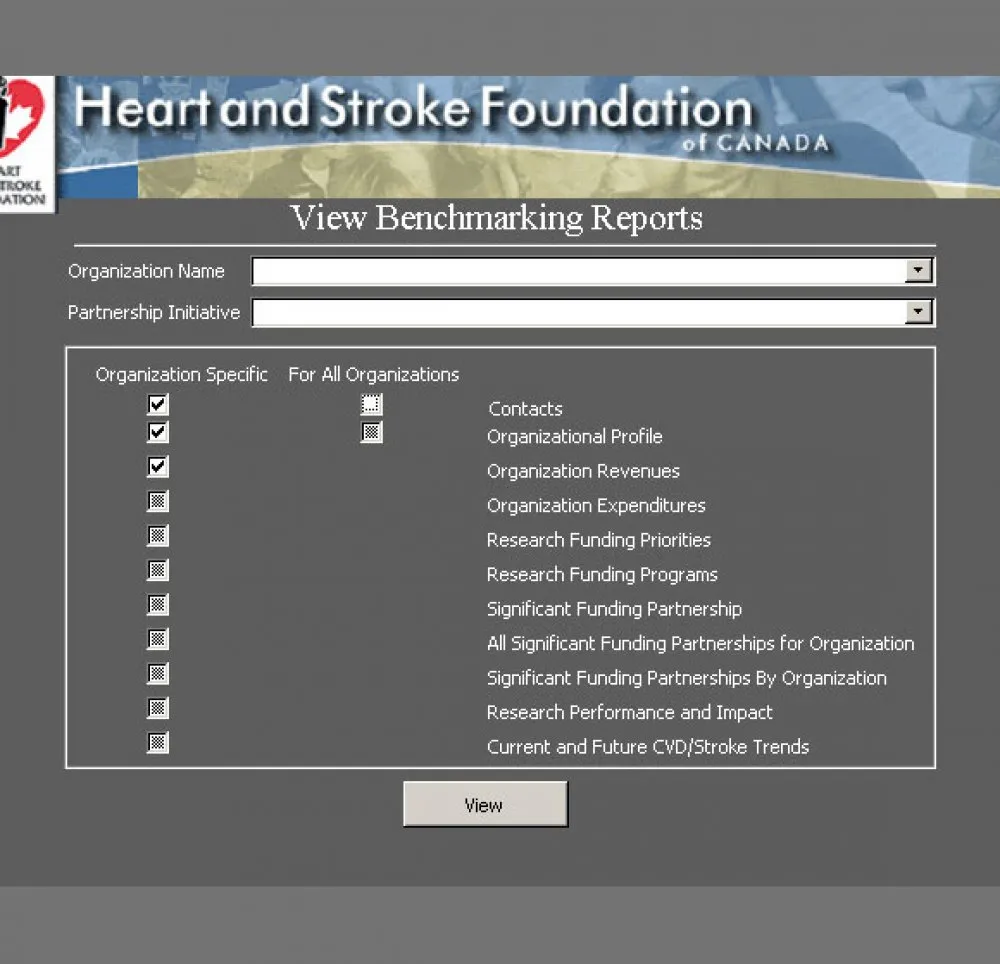Screen dimensions: 1000x964
Task: Enable the Organization Expenditures checkbox
Action: click(x=158, y=501)
